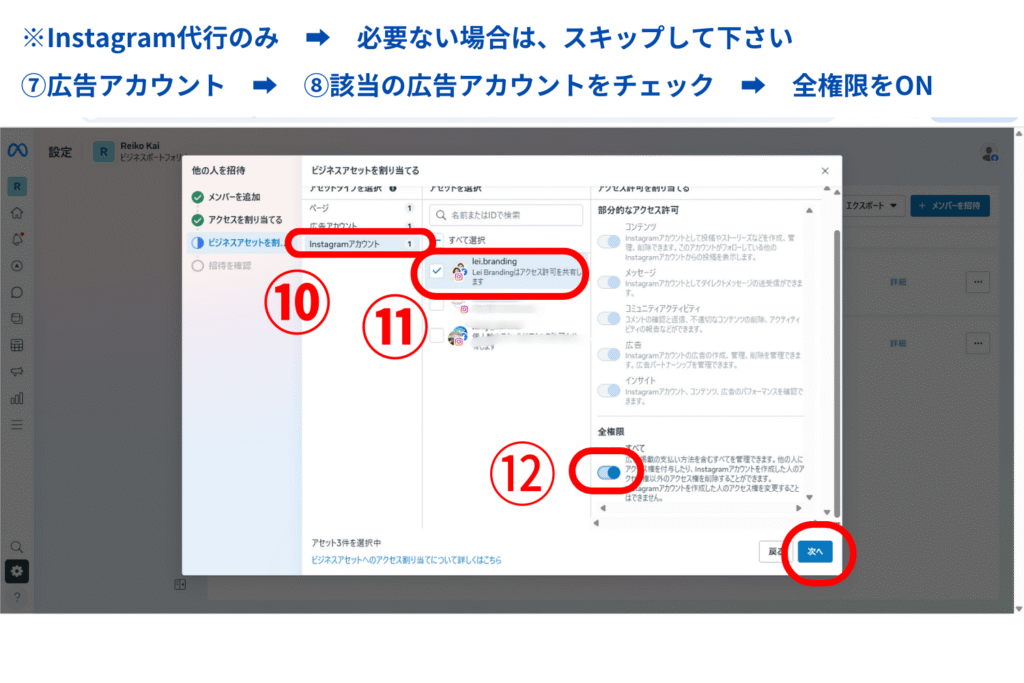Open the エクスポート dropdown
The image size is (1024, 683).
point(873,206)
